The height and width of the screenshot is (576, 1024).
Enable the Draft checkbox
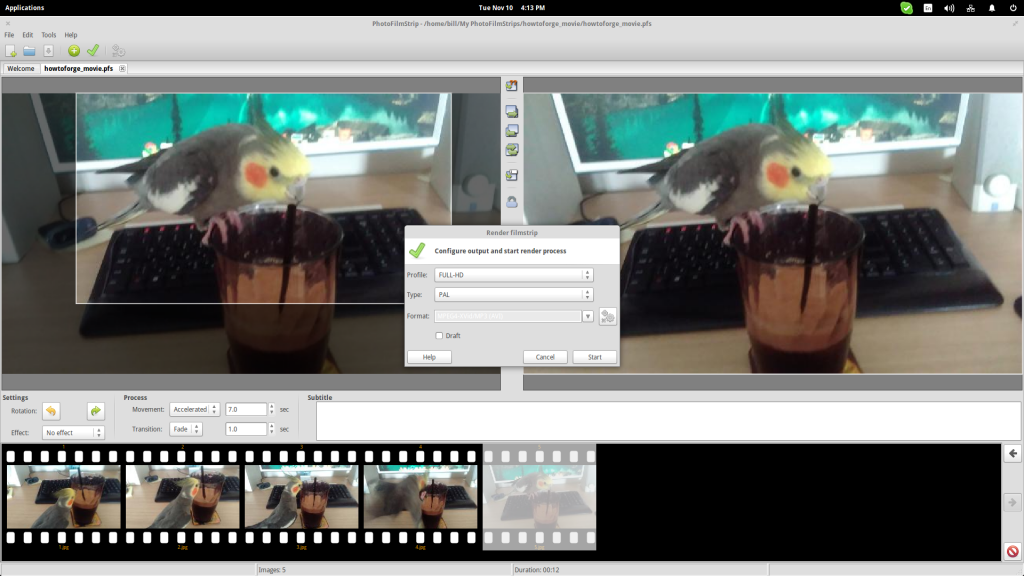[x=439, y=336]
